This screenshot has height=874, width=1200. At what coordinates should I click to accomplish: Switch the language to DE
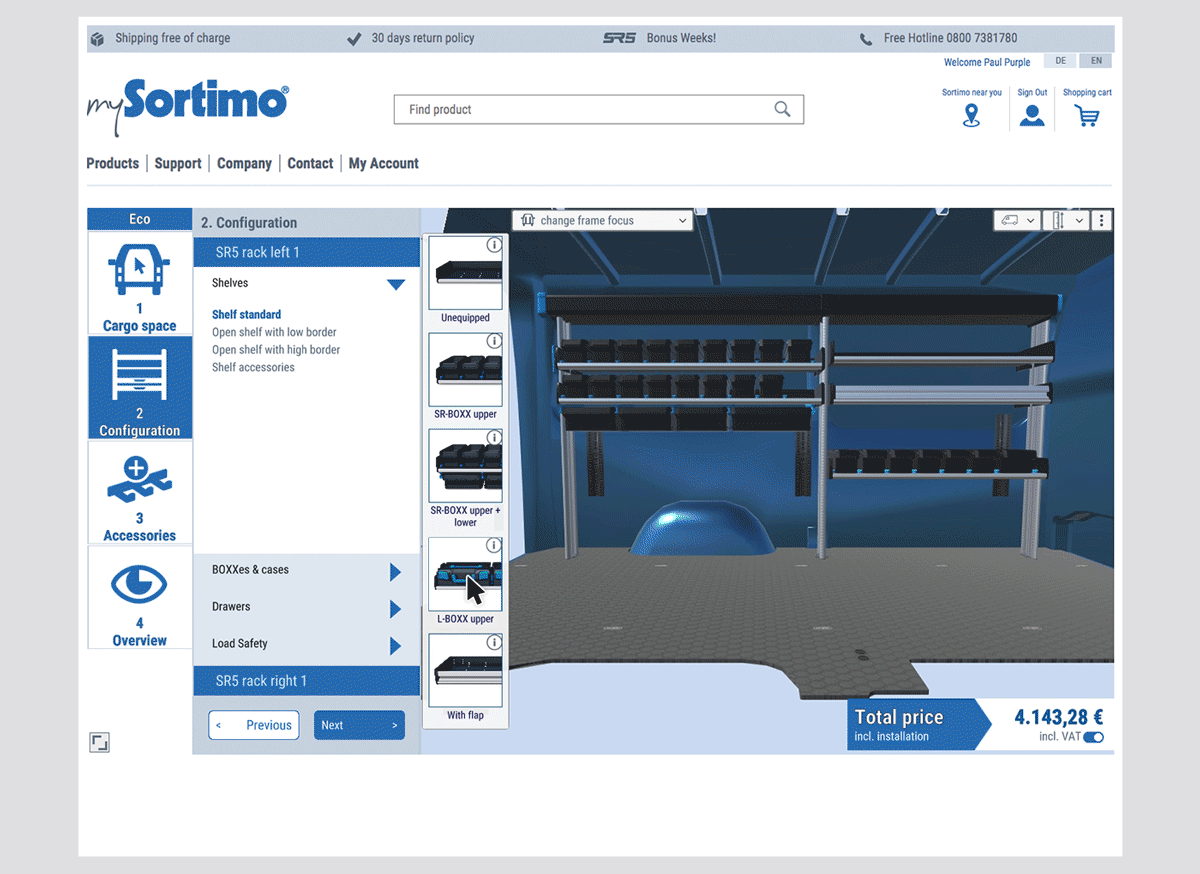click(1060, 60)
